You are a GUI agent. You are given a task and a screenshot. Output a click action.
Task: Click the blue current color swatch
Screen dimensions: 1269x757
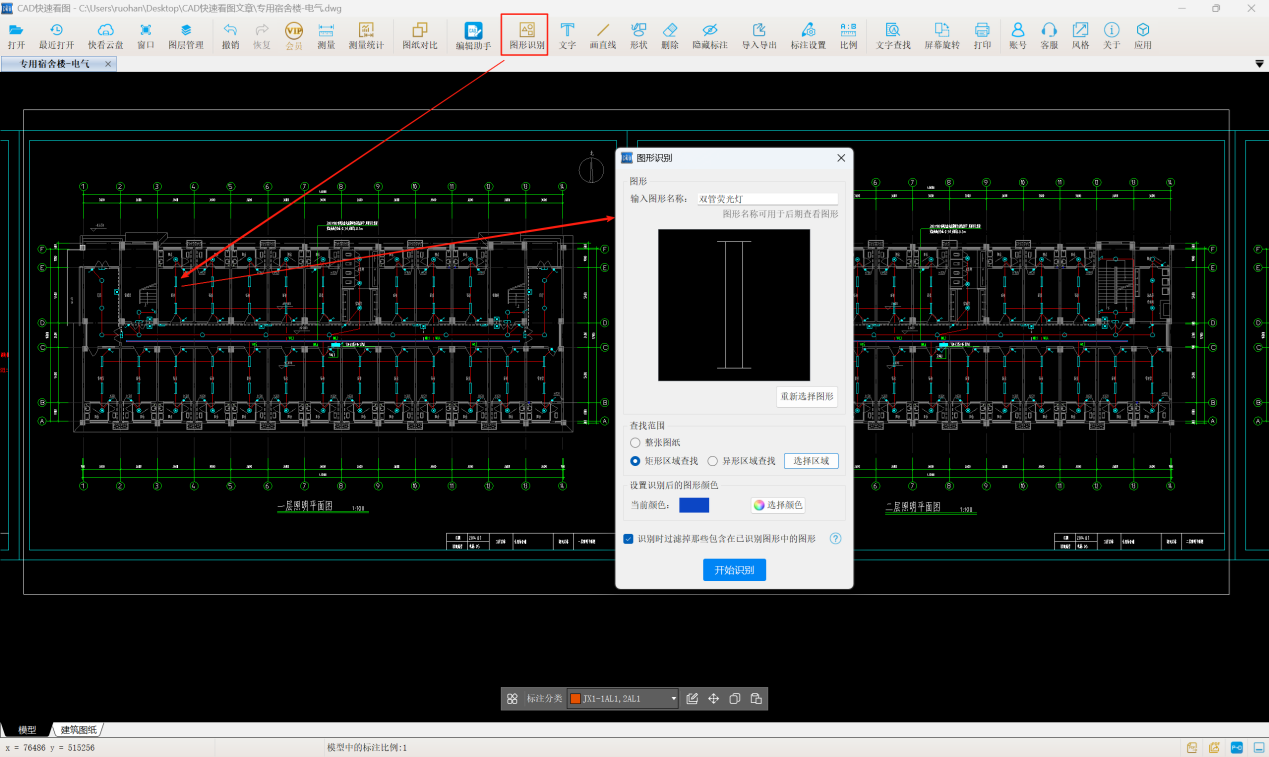693,505
